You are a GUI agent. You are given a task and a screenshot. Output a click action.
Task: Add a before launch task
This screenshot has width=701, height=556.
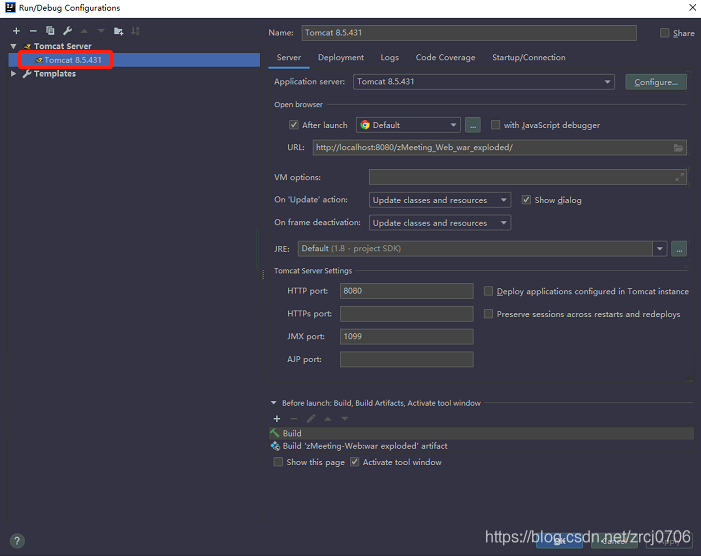(277, 419)
